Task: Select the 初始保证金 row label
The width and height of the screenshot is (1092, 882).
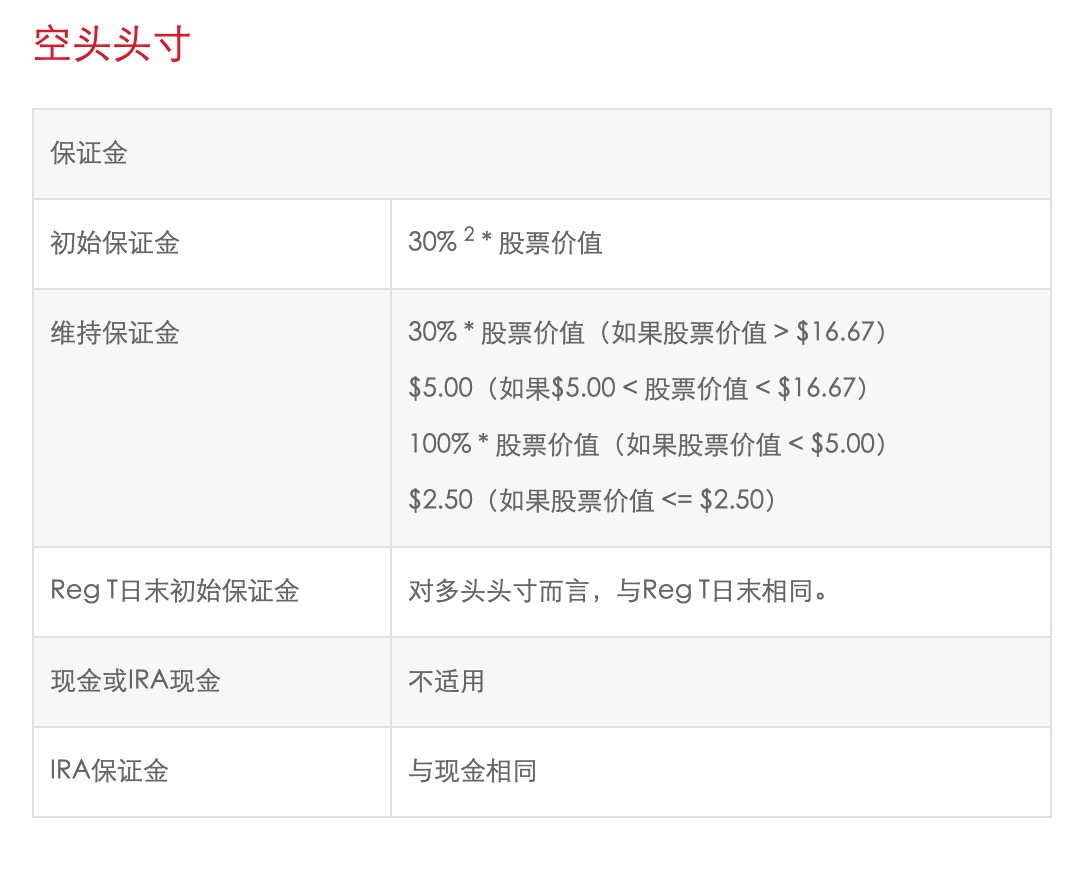Action: tap(114, 243)
